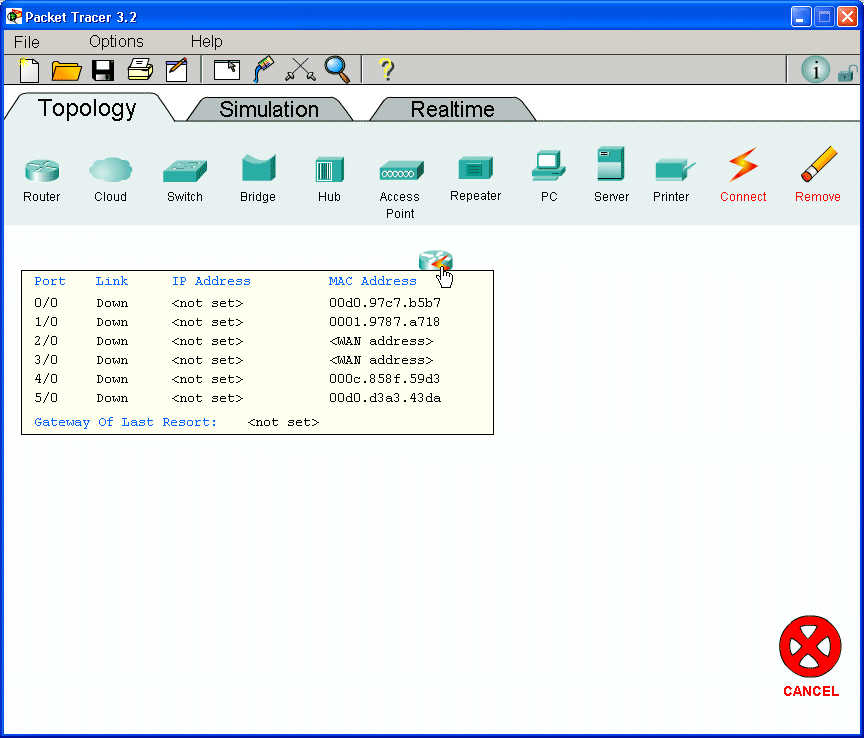Click the gateway's <not set> value
The height and width of the screenshot is (738, 864).
pyautogui.click(x=283, y=422)
